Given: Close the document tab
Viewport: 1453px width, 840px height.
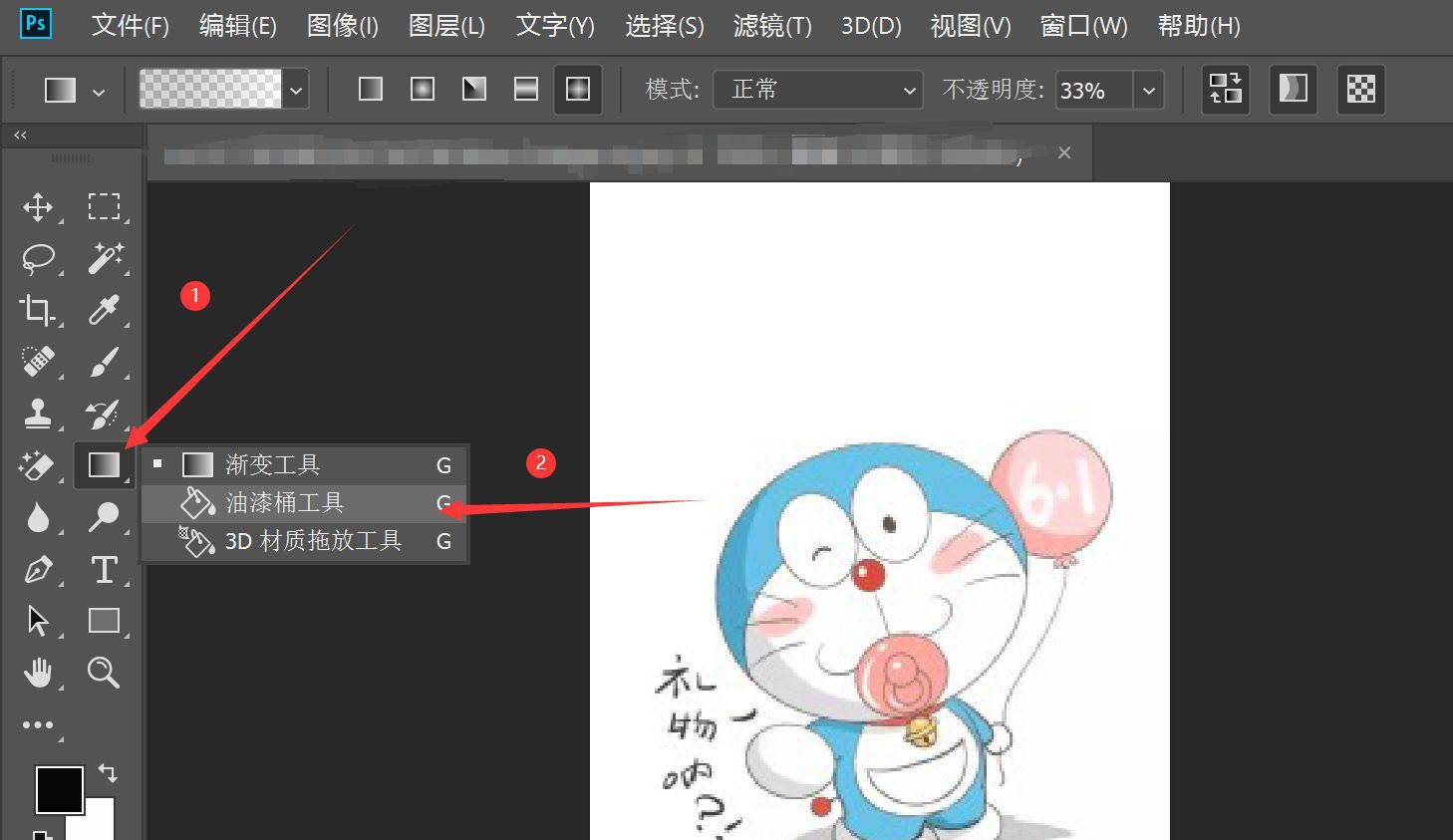Looking at the screenshot, I should coord(1064,152).
